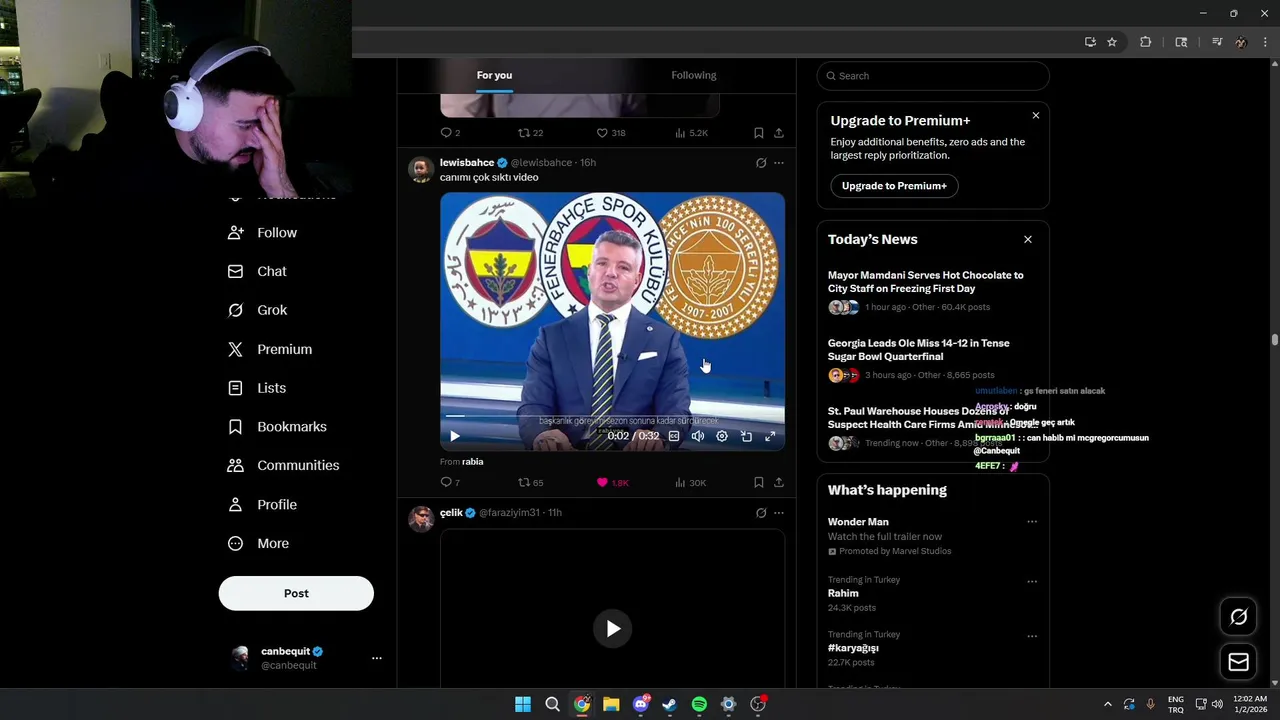The height and width of the screenshot is (720, 1280).
Task: Open more options on lewisbahce post
Action: click(x=779, y=163)
